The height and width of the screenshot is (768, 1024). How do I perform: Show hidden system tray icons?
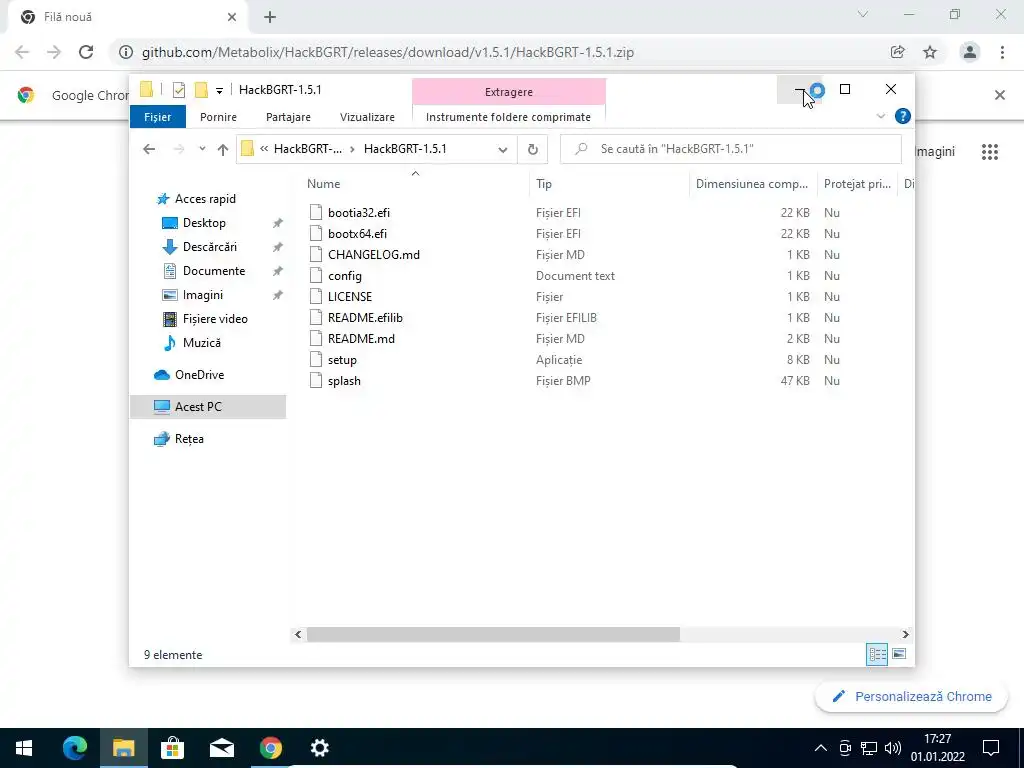point(820,748)
